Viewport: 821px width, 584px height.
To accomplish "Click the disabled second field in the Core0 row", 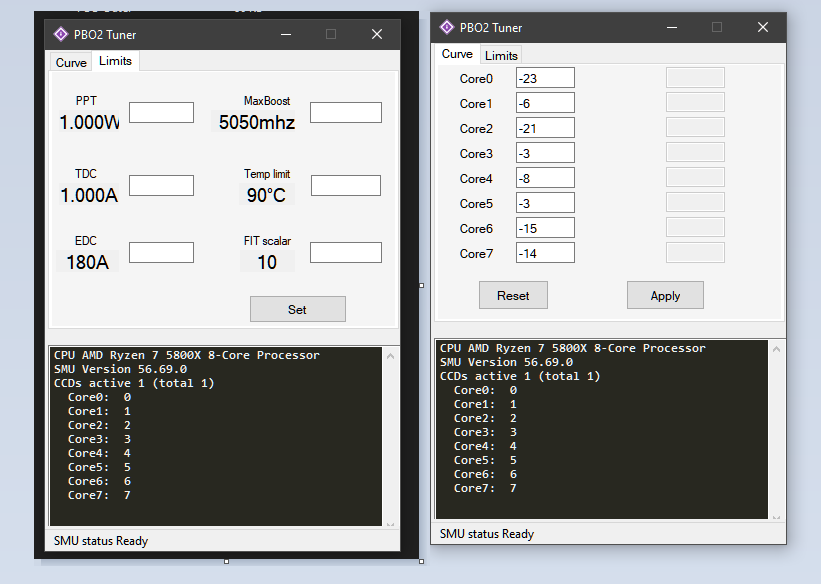I will (x=695, y=78).
